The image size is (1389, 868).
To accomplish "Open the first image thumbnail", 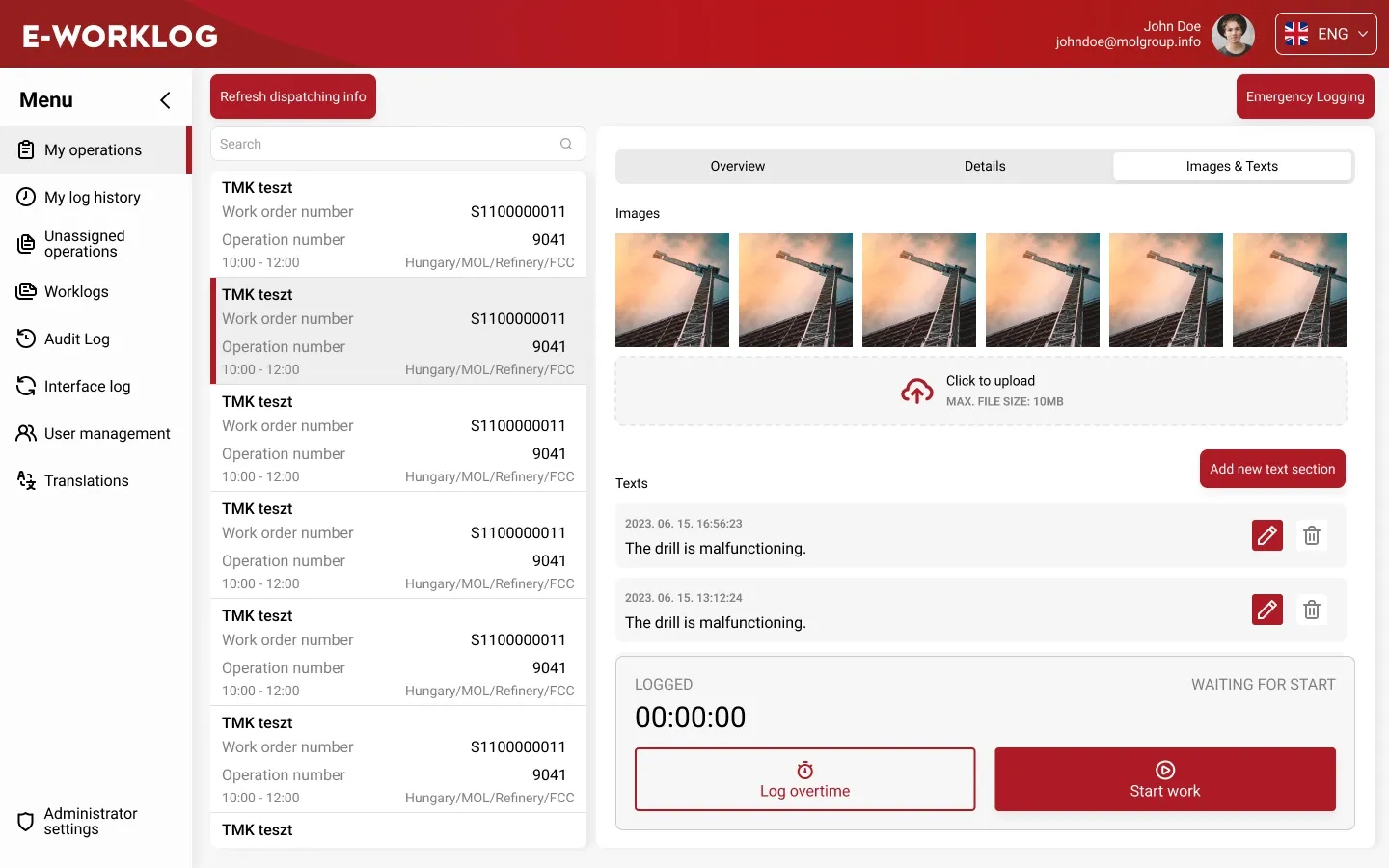I will (672, 290).
